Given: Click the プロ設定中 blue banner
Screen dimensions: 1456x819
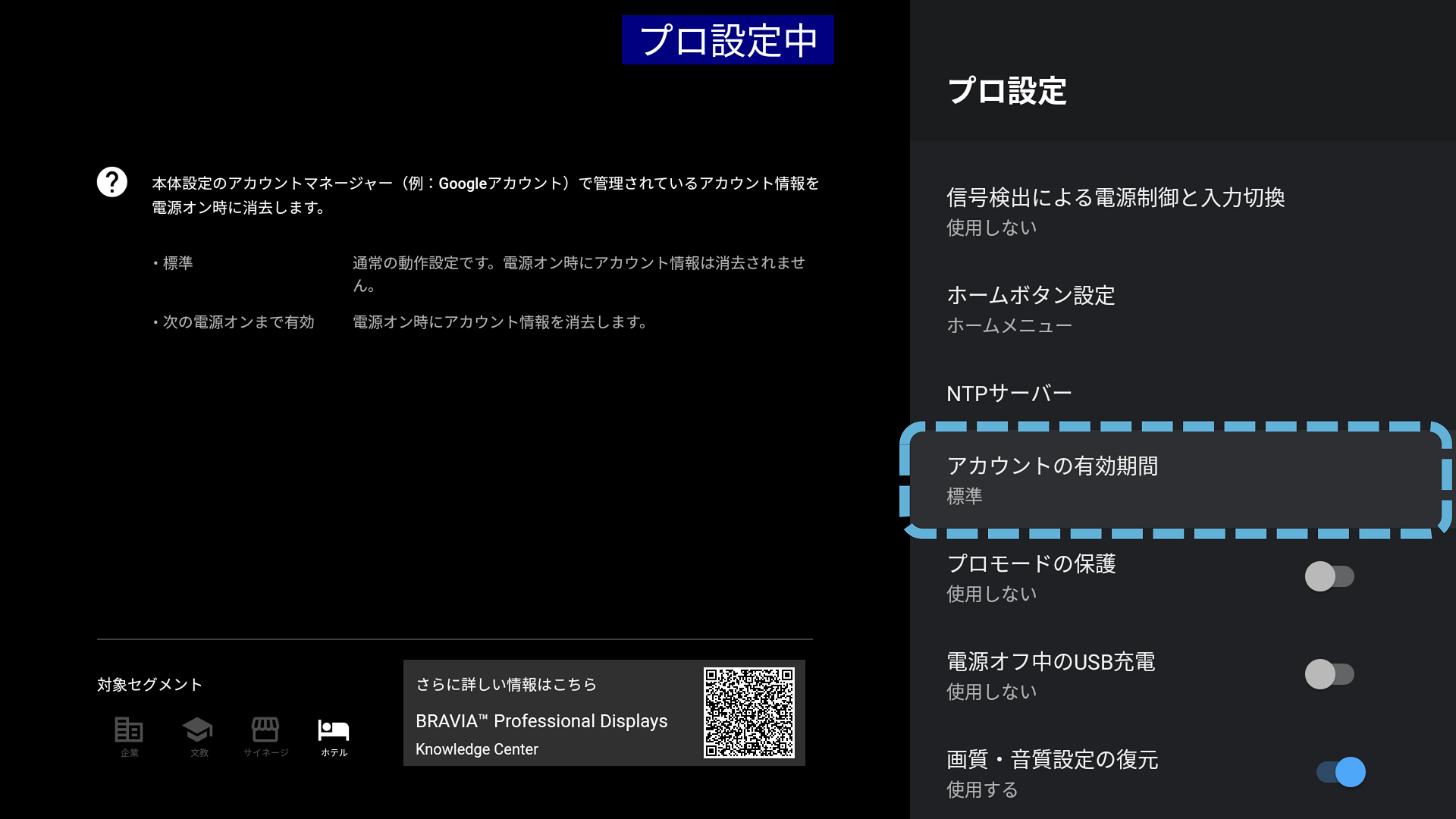Looking at the screenshot, I should [x=727, y=40].
